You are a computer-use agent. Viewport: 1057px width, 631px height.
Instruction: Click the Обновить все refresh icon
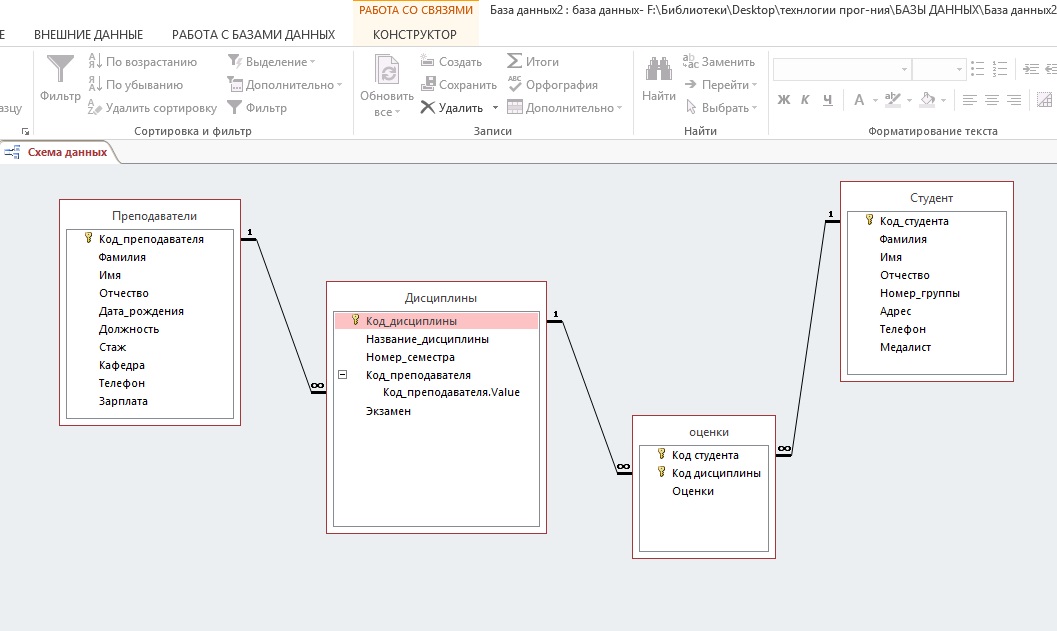386,71
